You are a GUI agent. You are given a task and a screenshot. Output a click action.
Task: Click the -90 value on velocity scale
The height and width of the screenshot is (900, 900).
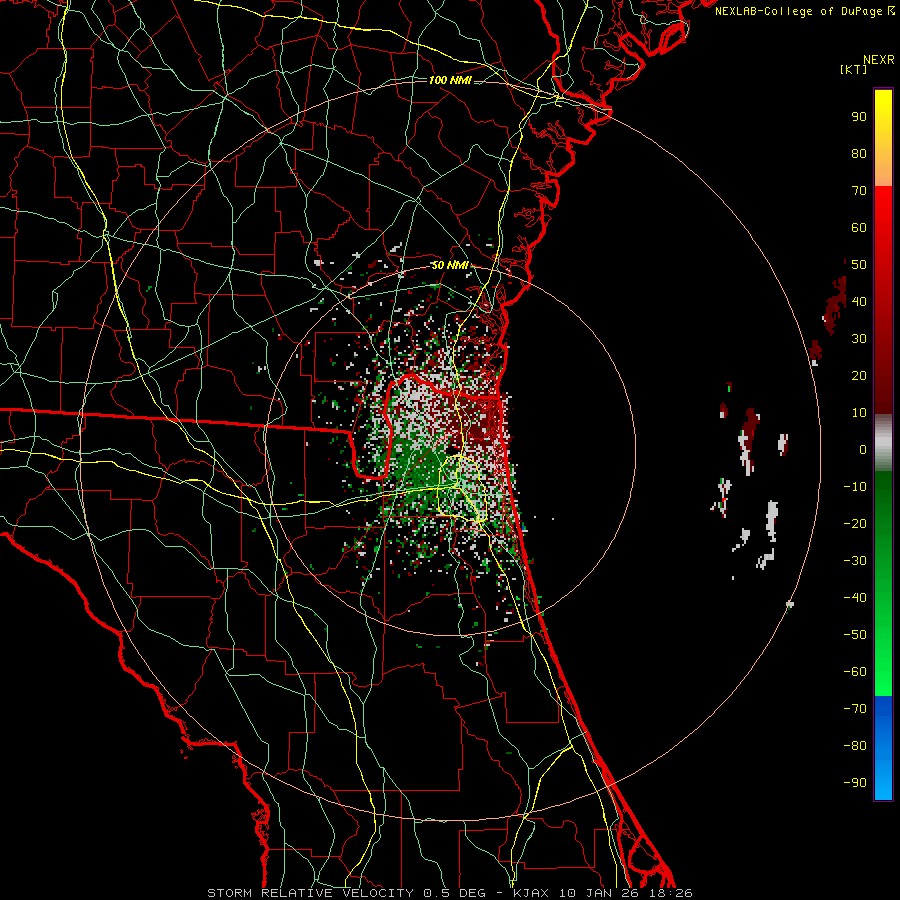point(855,783)
